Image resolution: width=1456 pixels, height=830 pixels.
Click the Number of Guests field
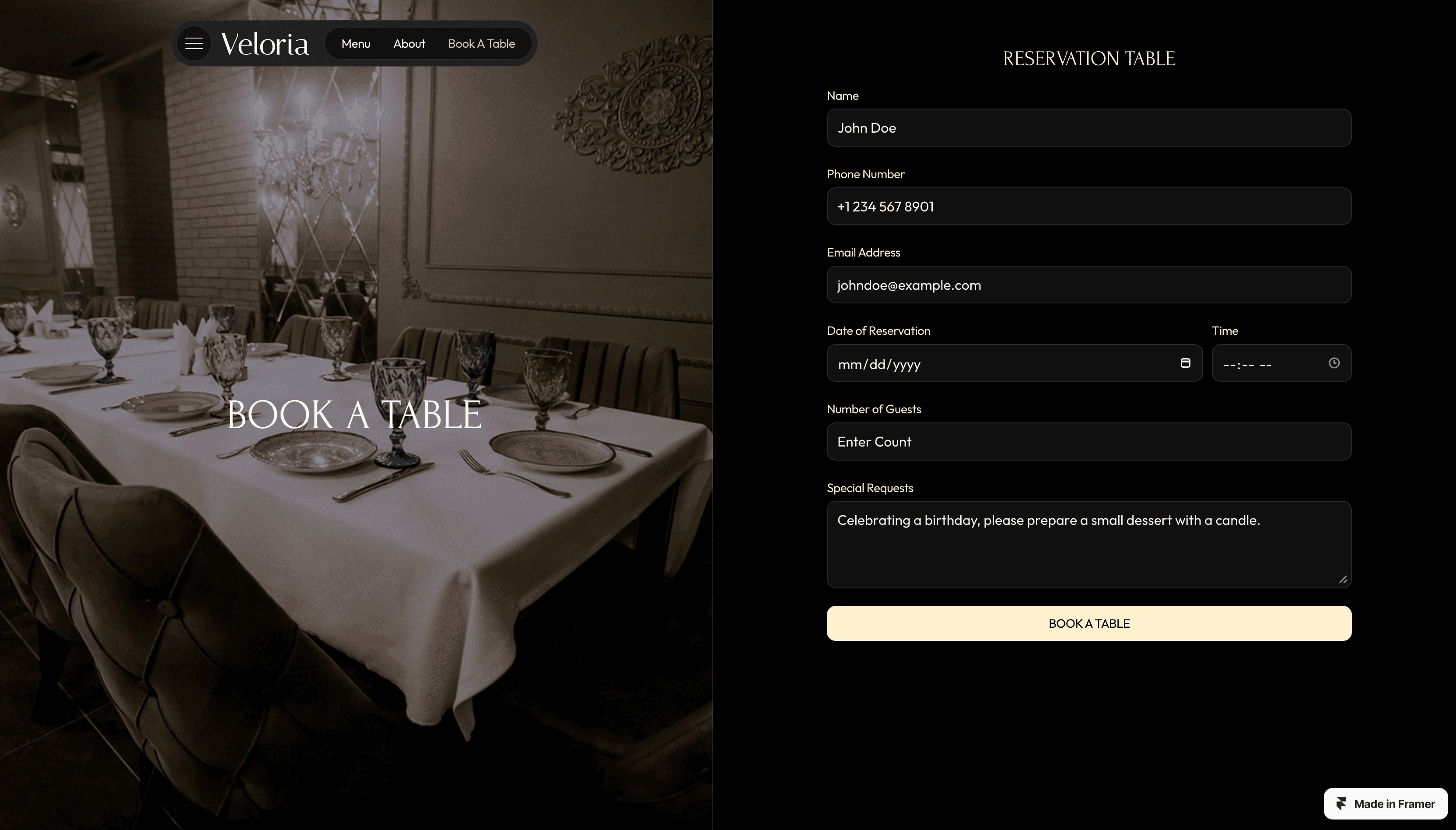pyautogui.click(x=1088, y=441)
